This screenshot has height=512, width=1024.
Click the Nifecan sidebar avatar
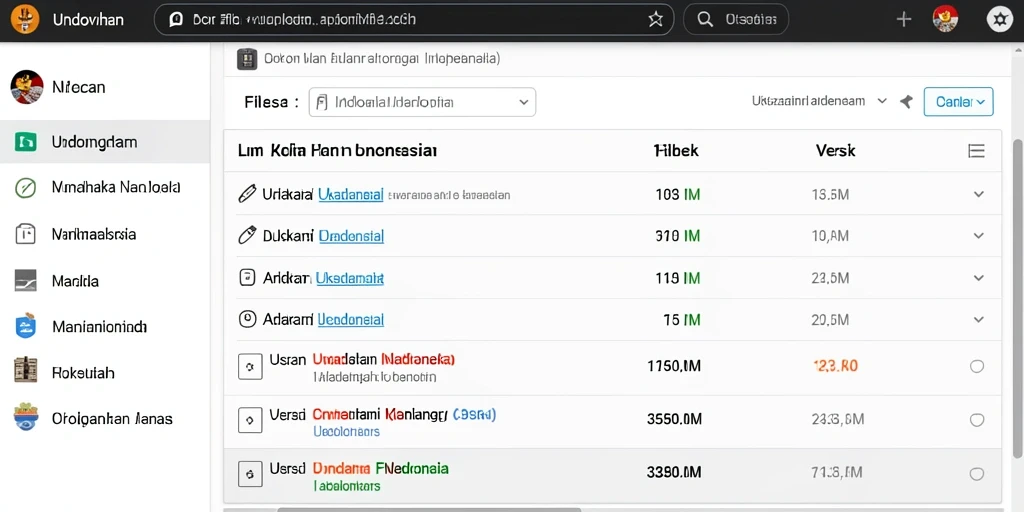pyautogui.click(x=27, y=87)
